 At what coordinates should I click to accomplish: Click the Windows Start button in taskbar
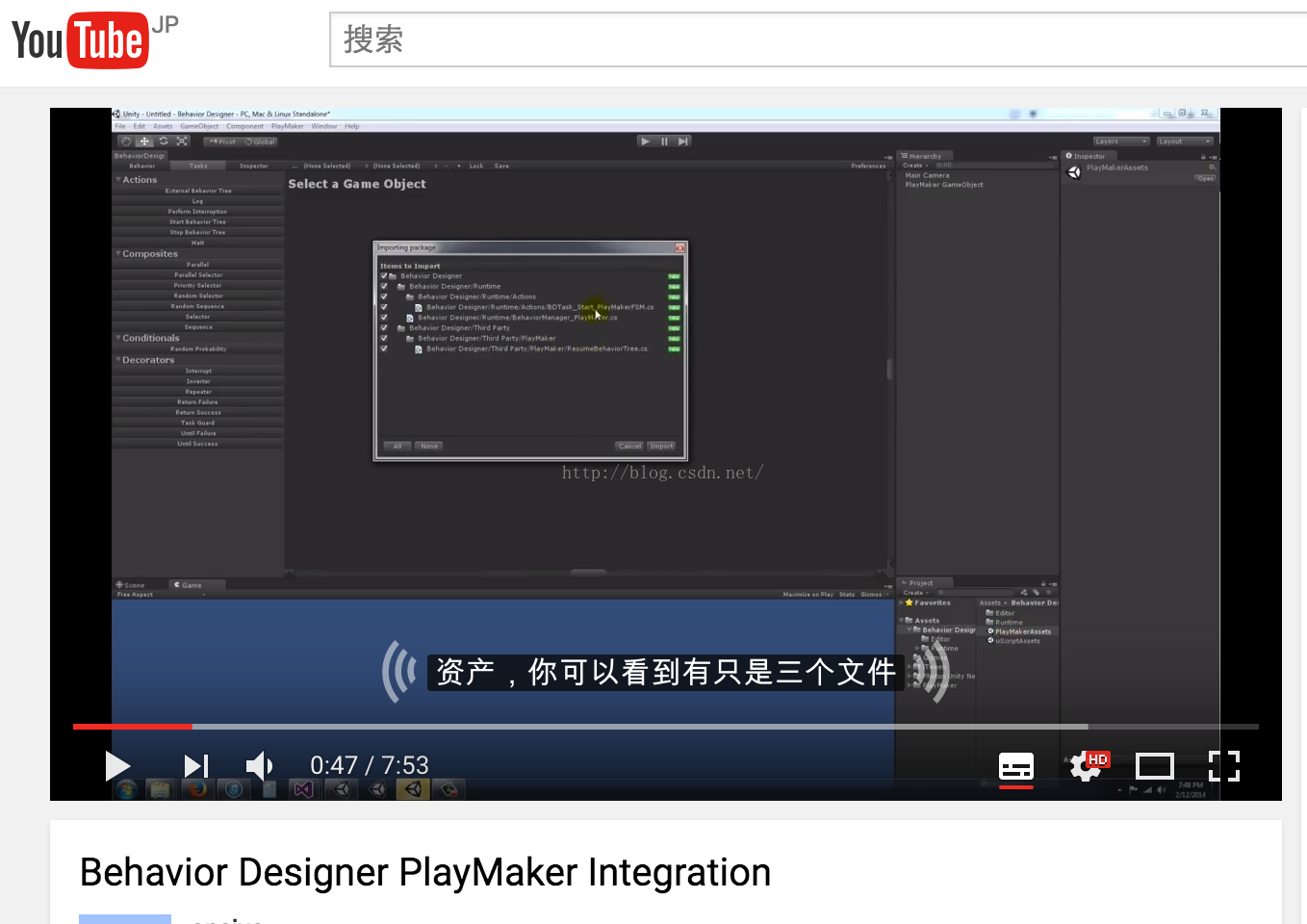pos(126,789)
